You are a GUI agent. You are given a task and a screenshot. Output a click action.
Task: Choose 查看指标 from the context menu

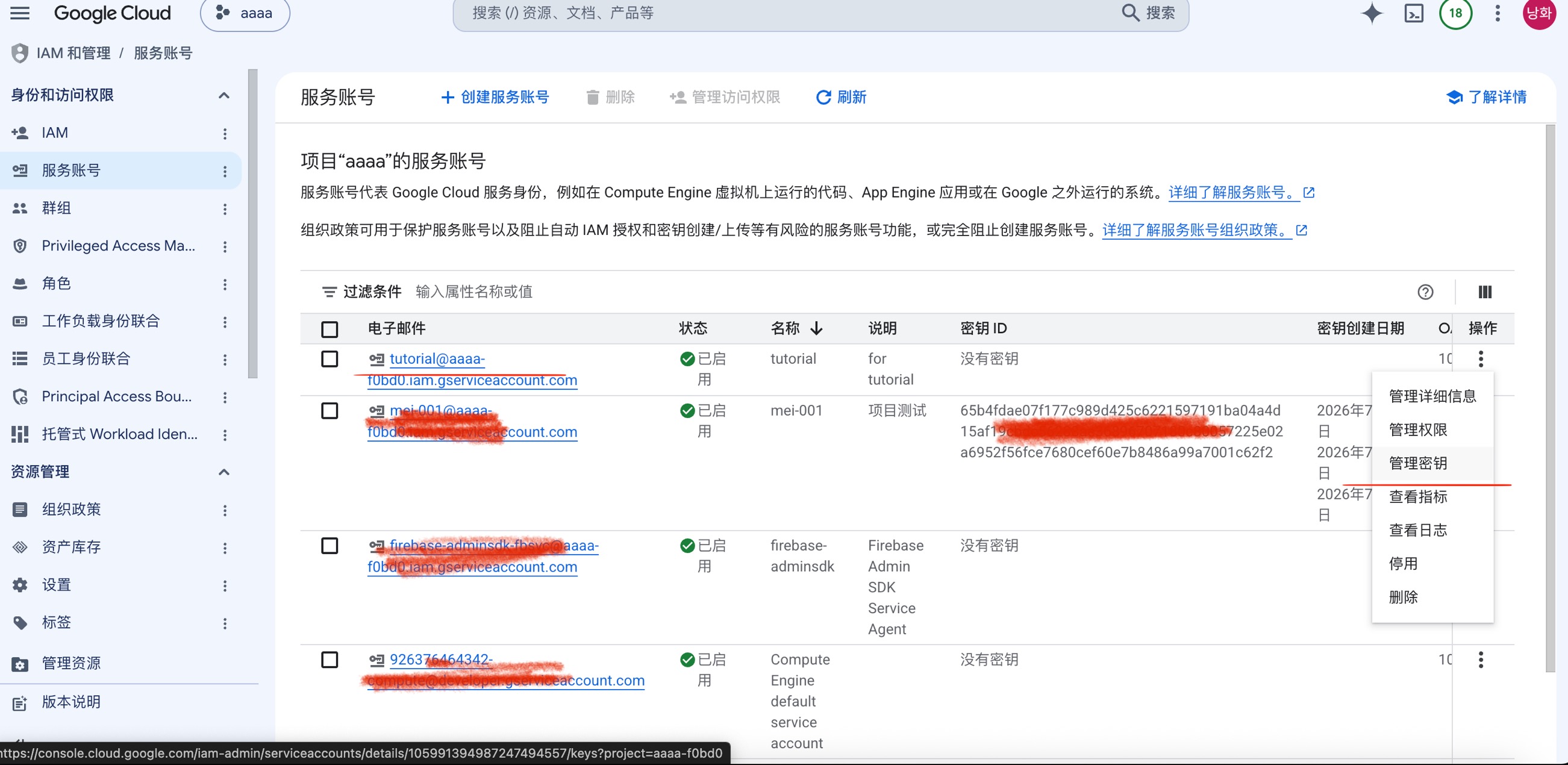[1432, 496]
